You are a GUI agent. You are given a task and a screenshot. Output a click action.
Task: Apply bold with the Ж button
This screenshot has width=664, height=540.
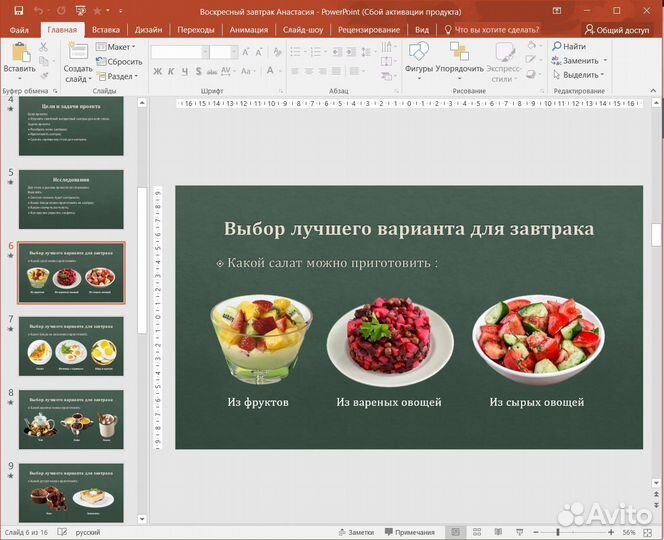pyautogui.click(x=157, y=71)
